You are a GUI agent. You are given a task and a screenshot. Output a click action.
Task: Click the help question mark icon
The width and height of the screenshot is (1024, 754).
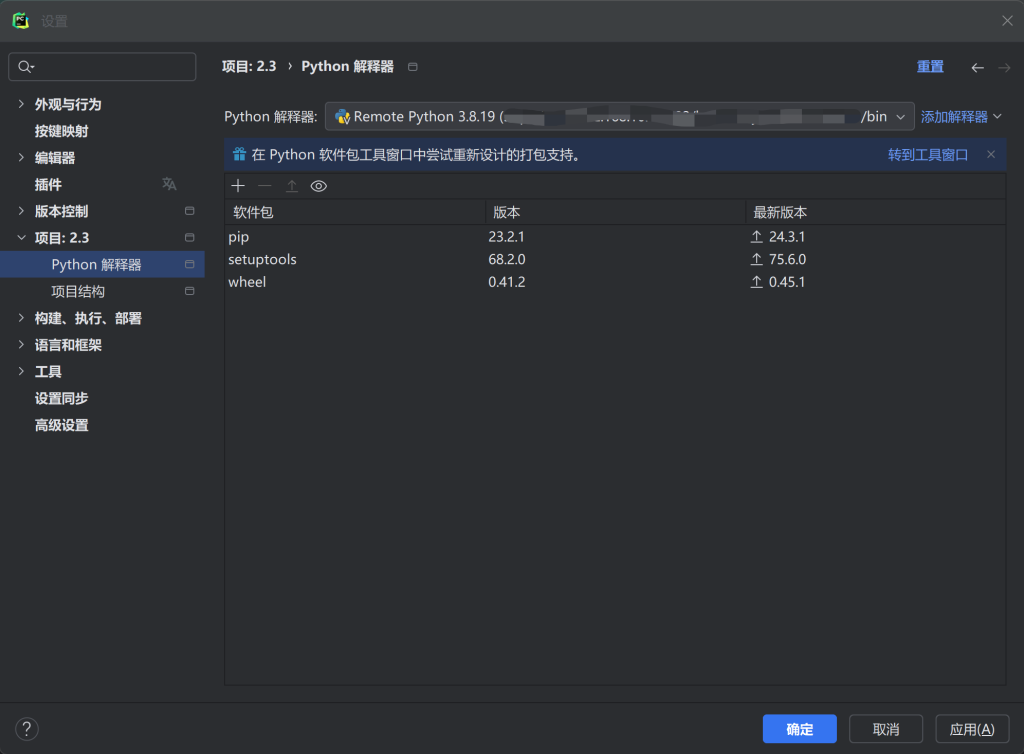pos(27,729)
